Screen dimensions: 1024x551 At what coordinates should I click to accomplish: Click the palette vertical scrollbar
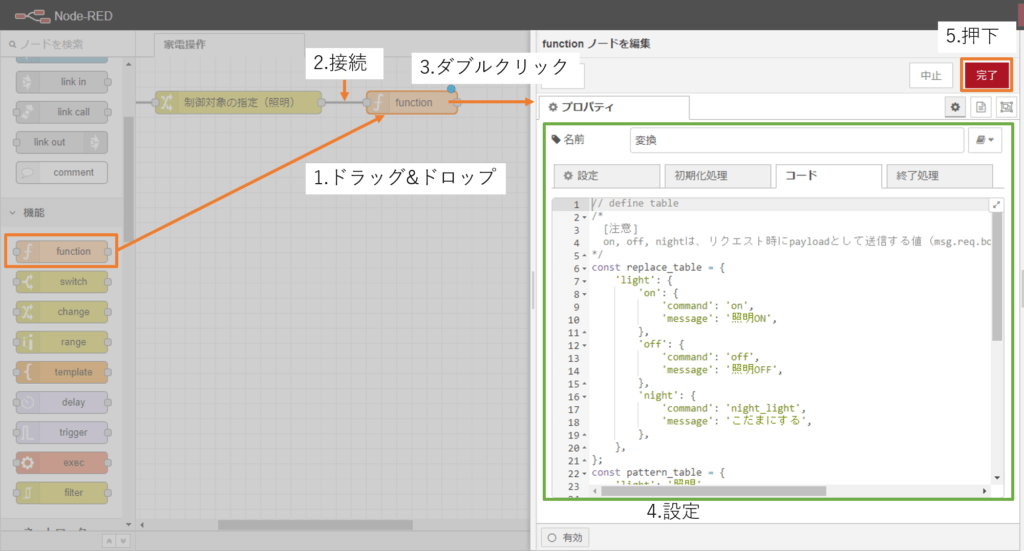[129, 180]
